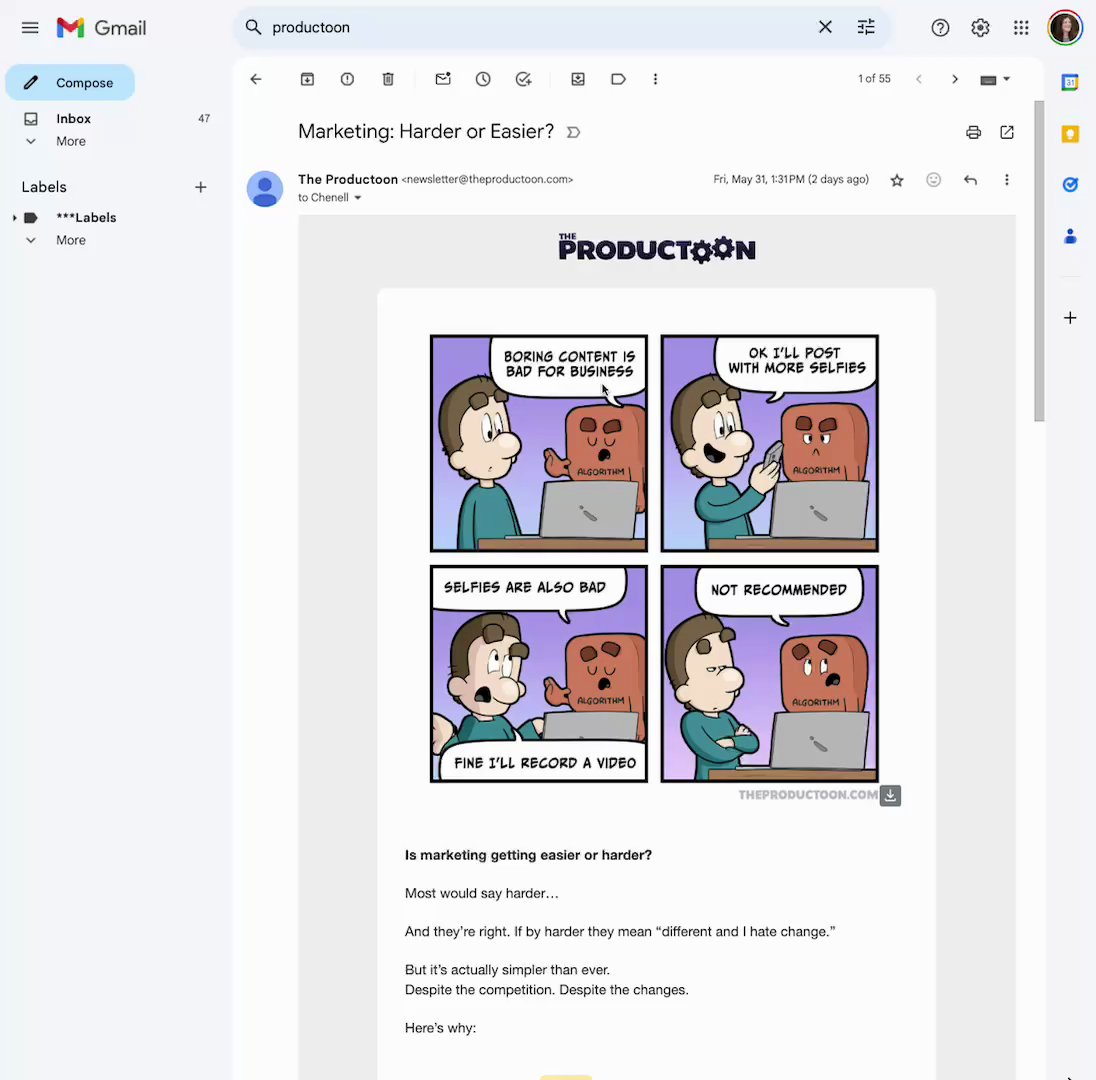Open the main menu hamburger icon
This screenshot has width=1096, height=1080.
(x=30, y=28)
